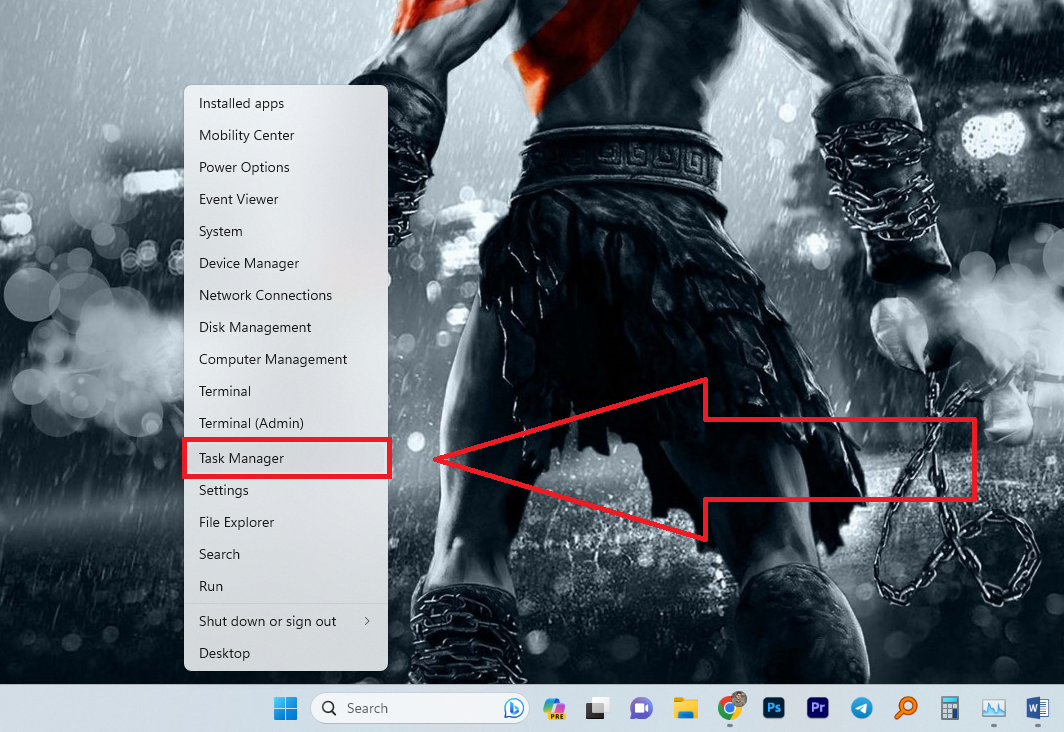The image size is (1064, 732).
Task: Open the Calculator app in taskbar
Action: click(x=949, y=708)
